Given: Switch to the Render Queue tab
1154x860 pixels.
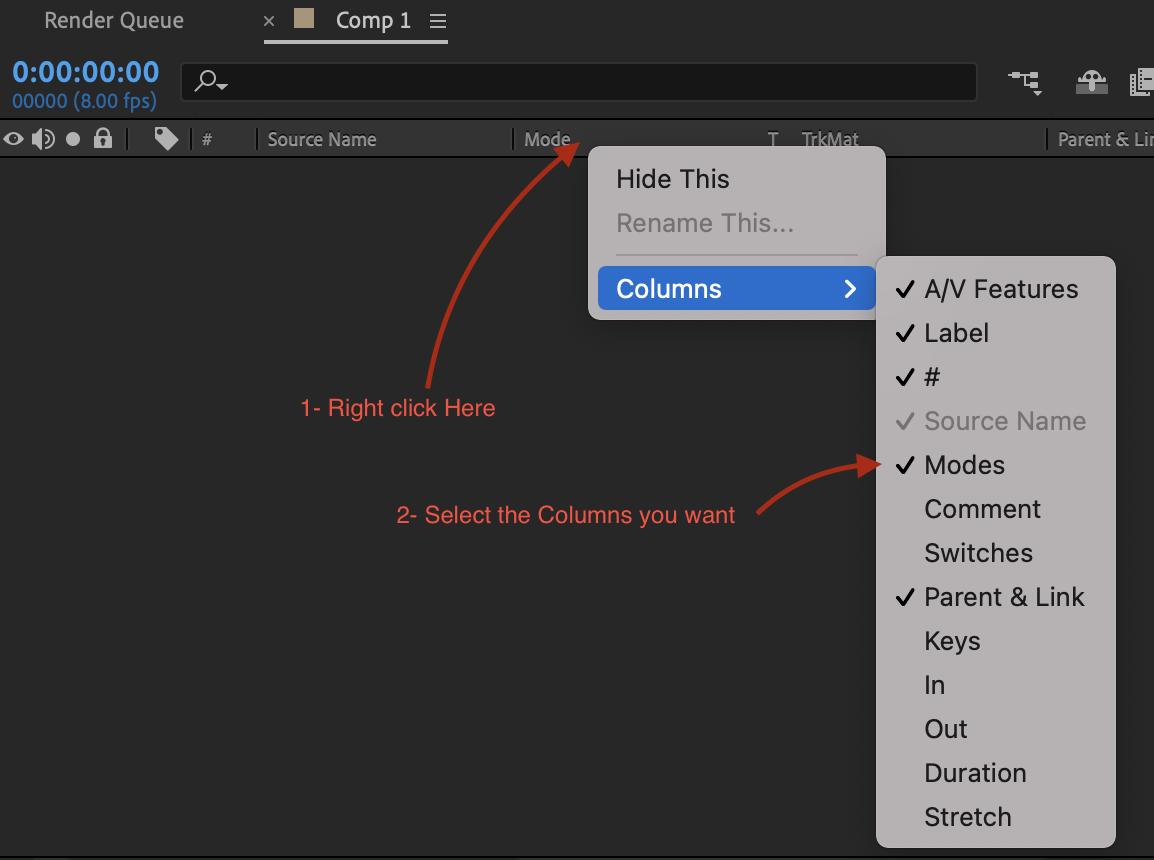Looking at the screenshot, I should 113,20.
